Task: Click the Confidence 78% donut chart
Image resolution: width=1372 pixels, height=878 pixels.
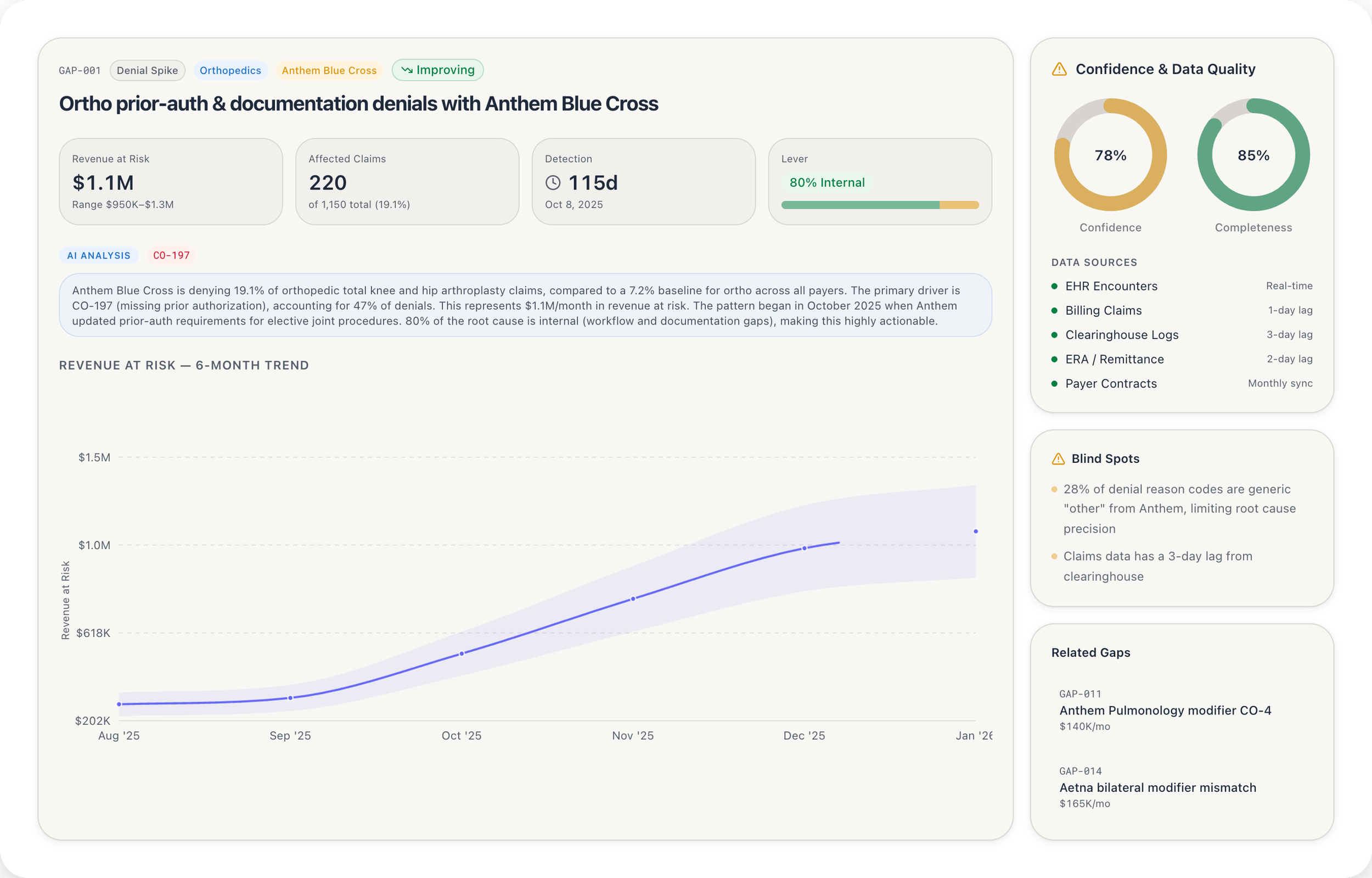Action: coord(1110,154)
